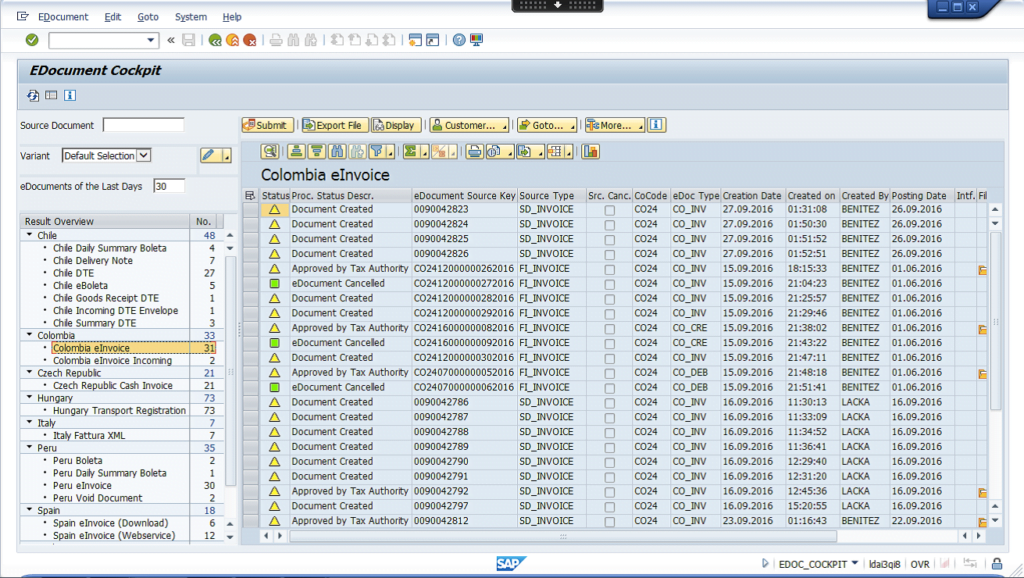This screenshot has width=1024, height=578.
Task: Select Colombia eInvoice Incoming in the tree
Action: (x=112, y=361)
